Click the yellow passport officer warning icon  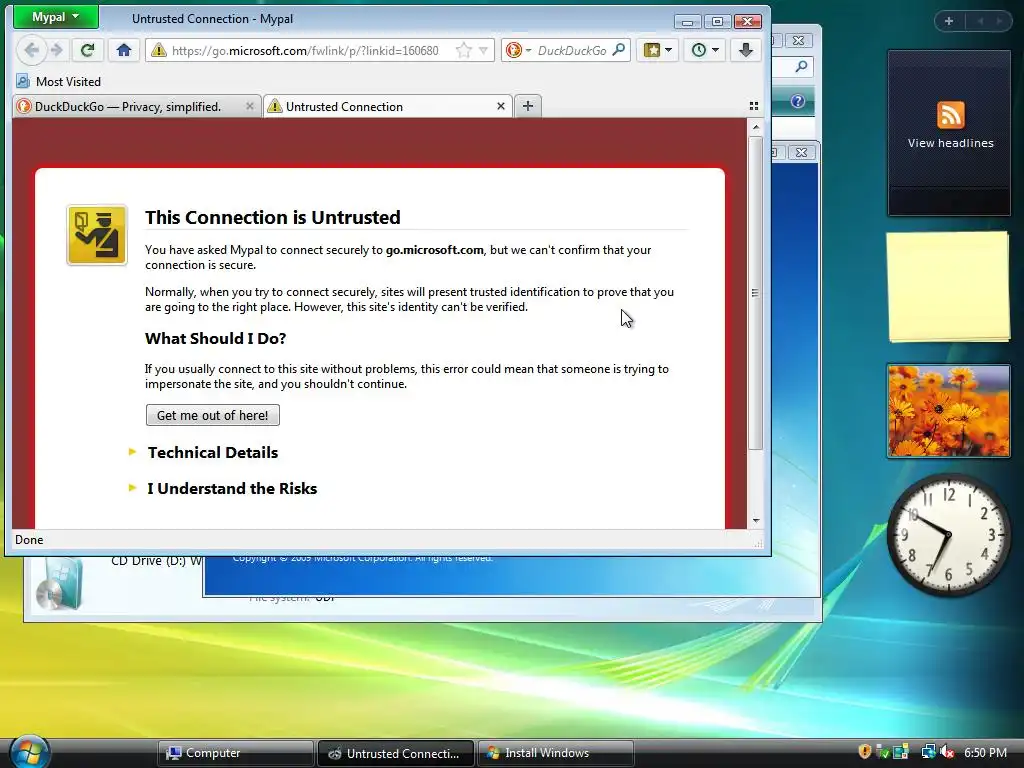97,235
